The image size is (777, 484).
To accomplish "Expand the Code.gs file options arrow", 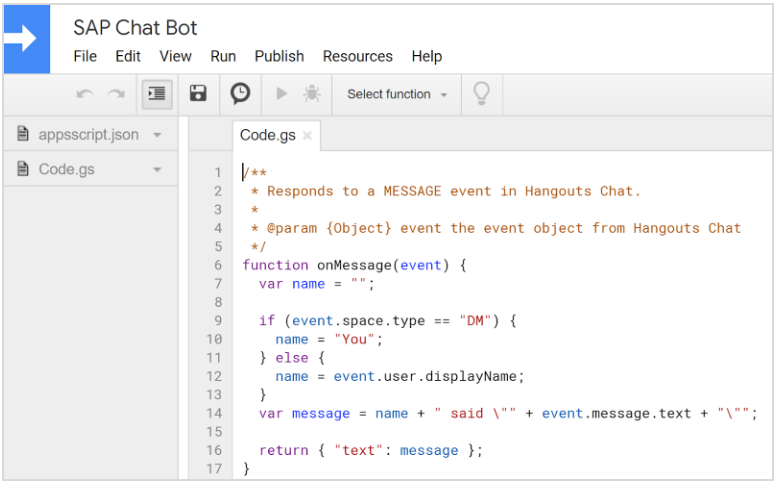I will 157,170.
